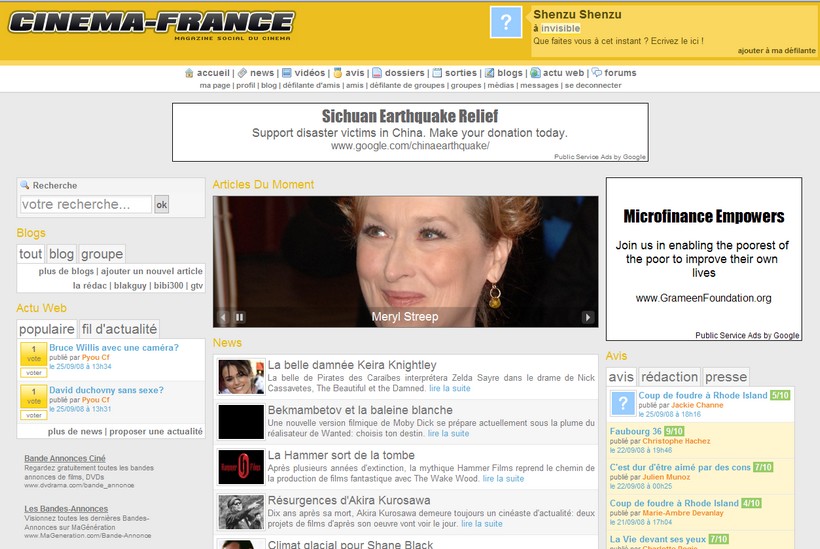Select the 'avis' tab in the Avis panel

coord(621,377)
